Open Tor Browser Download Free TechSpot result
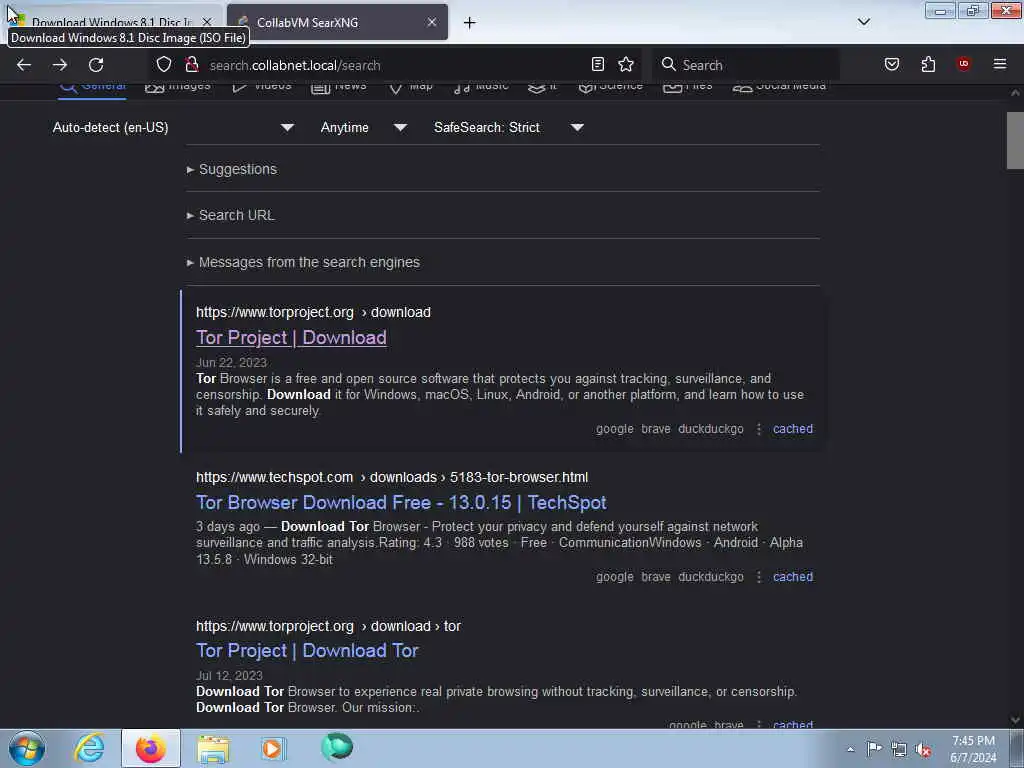1024x768 pixels. 401,502
